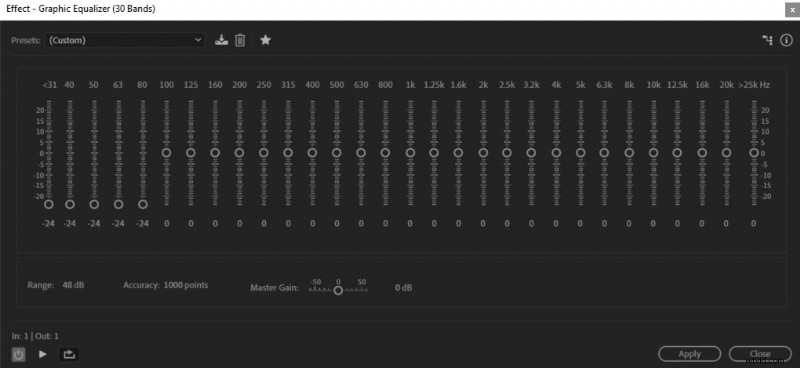
Task: Click the 1.6k Hz band slider knob
Action: click(458, 152)
